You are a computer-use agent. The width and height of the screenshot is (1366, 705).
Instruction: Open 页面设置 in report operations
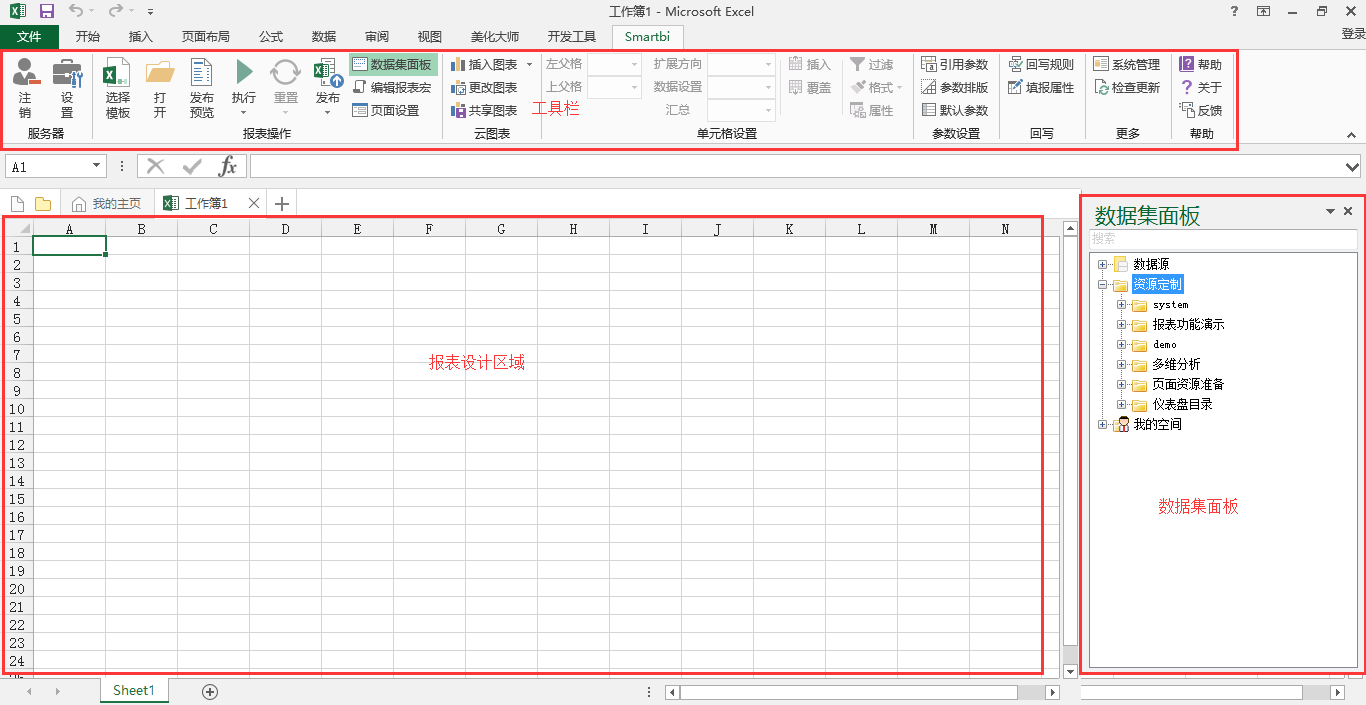pyautogui.click(x=386, y=110)
